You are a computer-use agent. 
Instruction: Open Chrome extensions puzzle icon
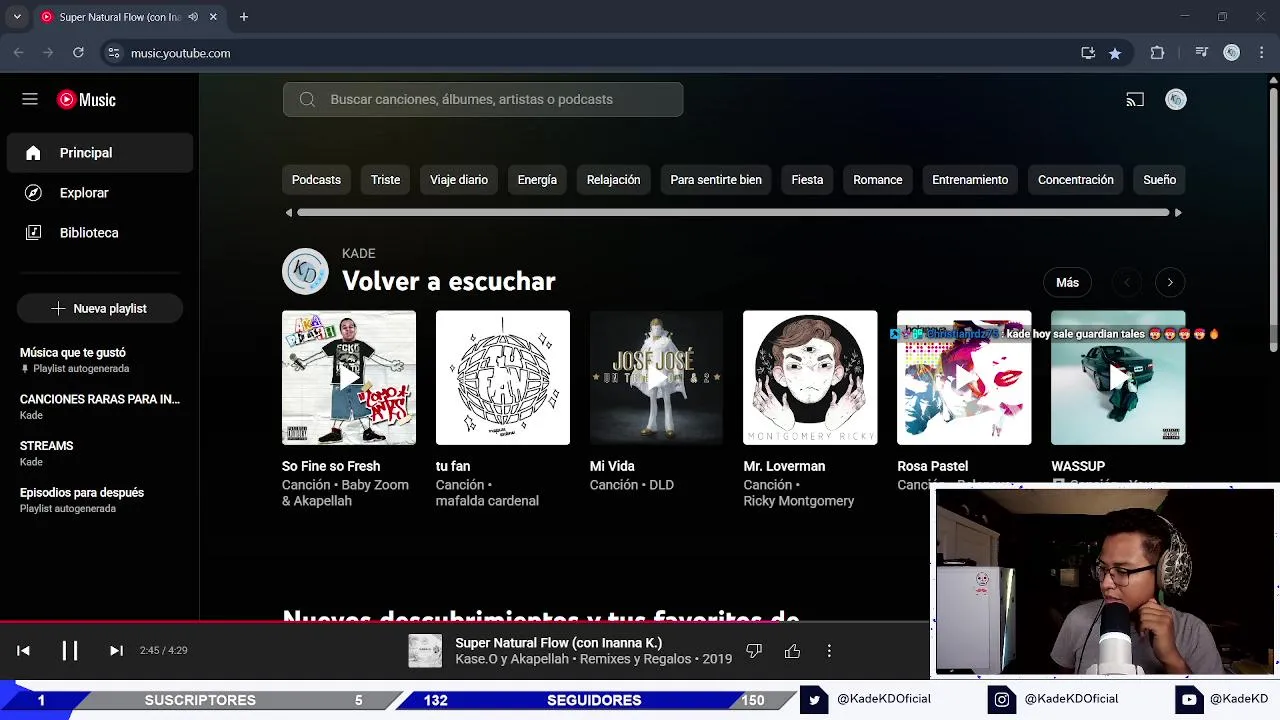(1157, 53)
